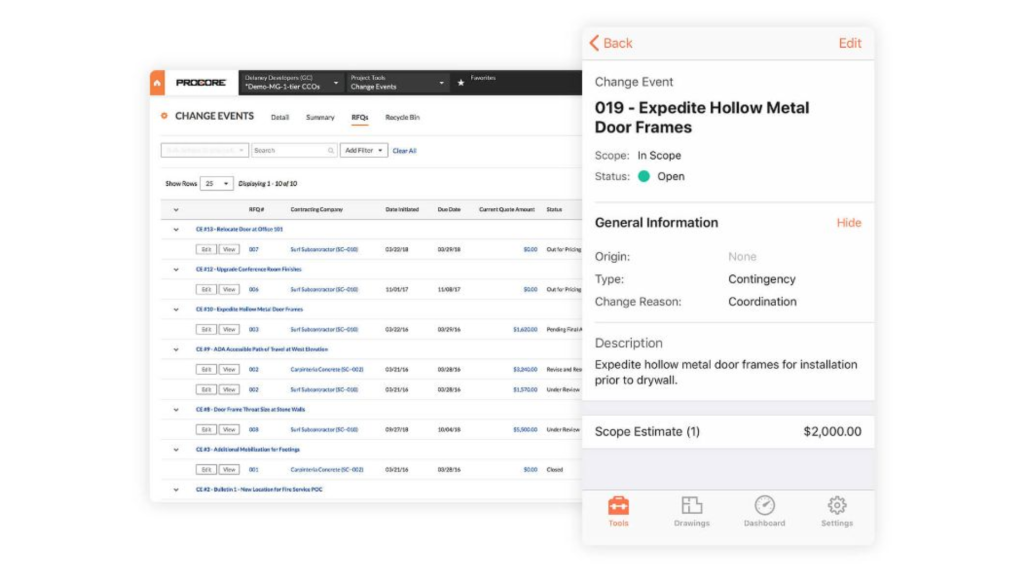
Task: Click Clear All filters link
Action: [404, 151]
